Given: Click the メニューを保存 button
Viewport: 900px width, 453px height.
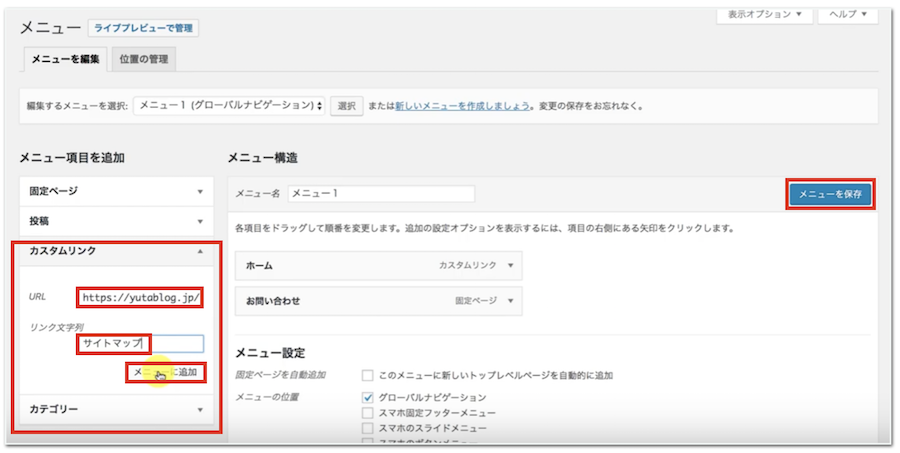Looking at the screenshot, I should [x=829, y=193].
